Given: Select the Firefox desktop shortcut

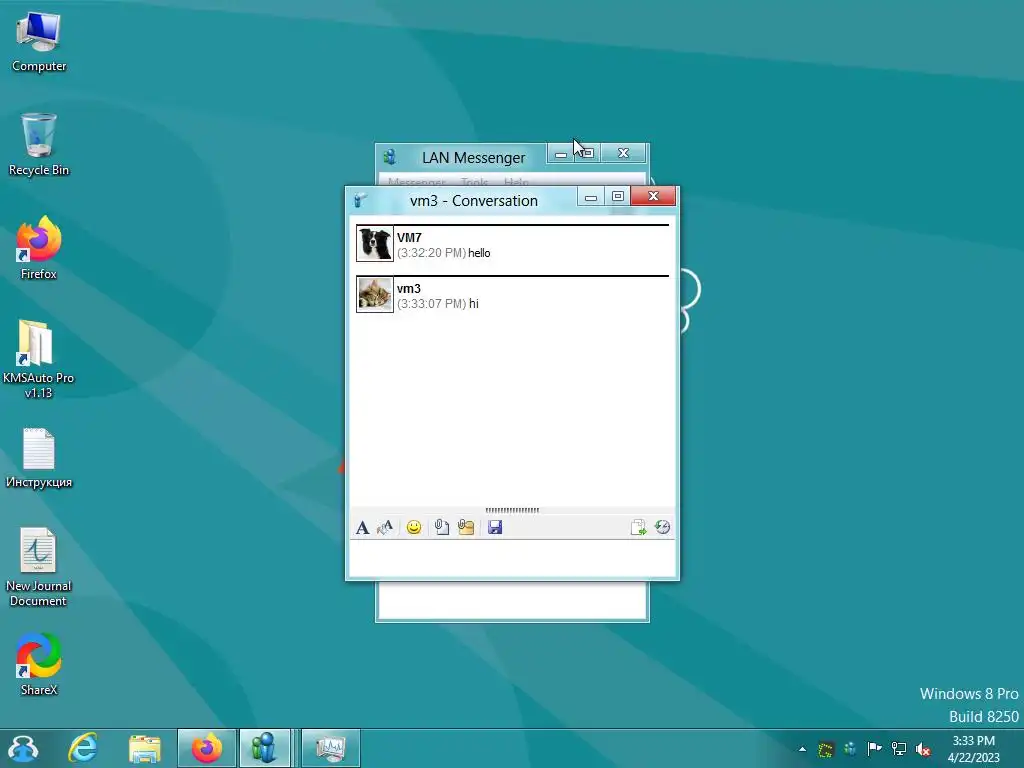Looking at the screenshot, I should click(x=39, y=248).
